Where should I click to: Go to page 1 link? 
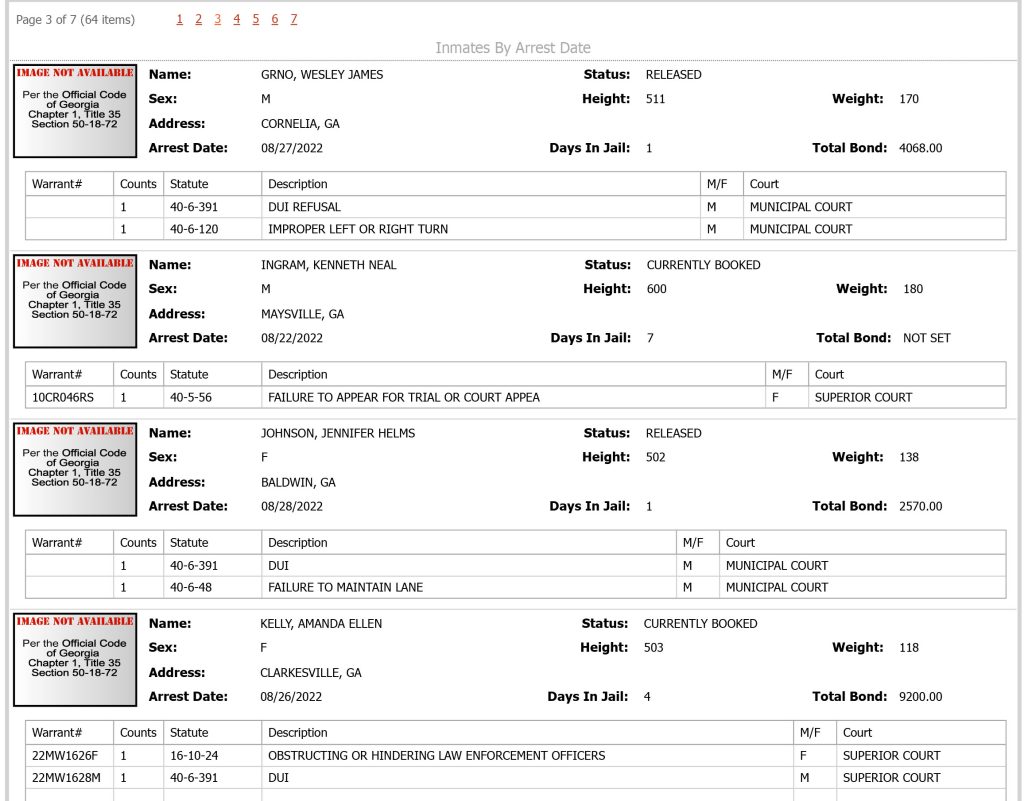click(x=180, y=20)
